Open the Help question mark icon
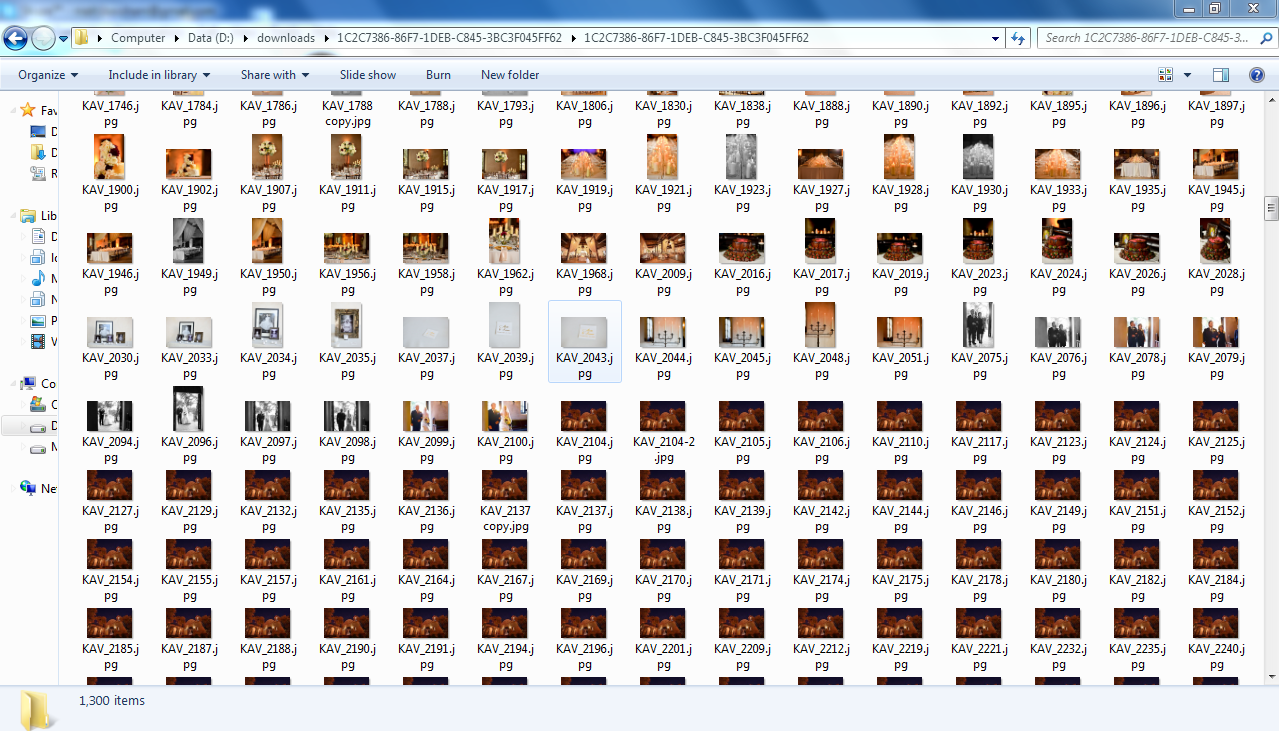The height and width of the screenshot is (731, 1279). pyautogui.click(x=1256, y=75)
